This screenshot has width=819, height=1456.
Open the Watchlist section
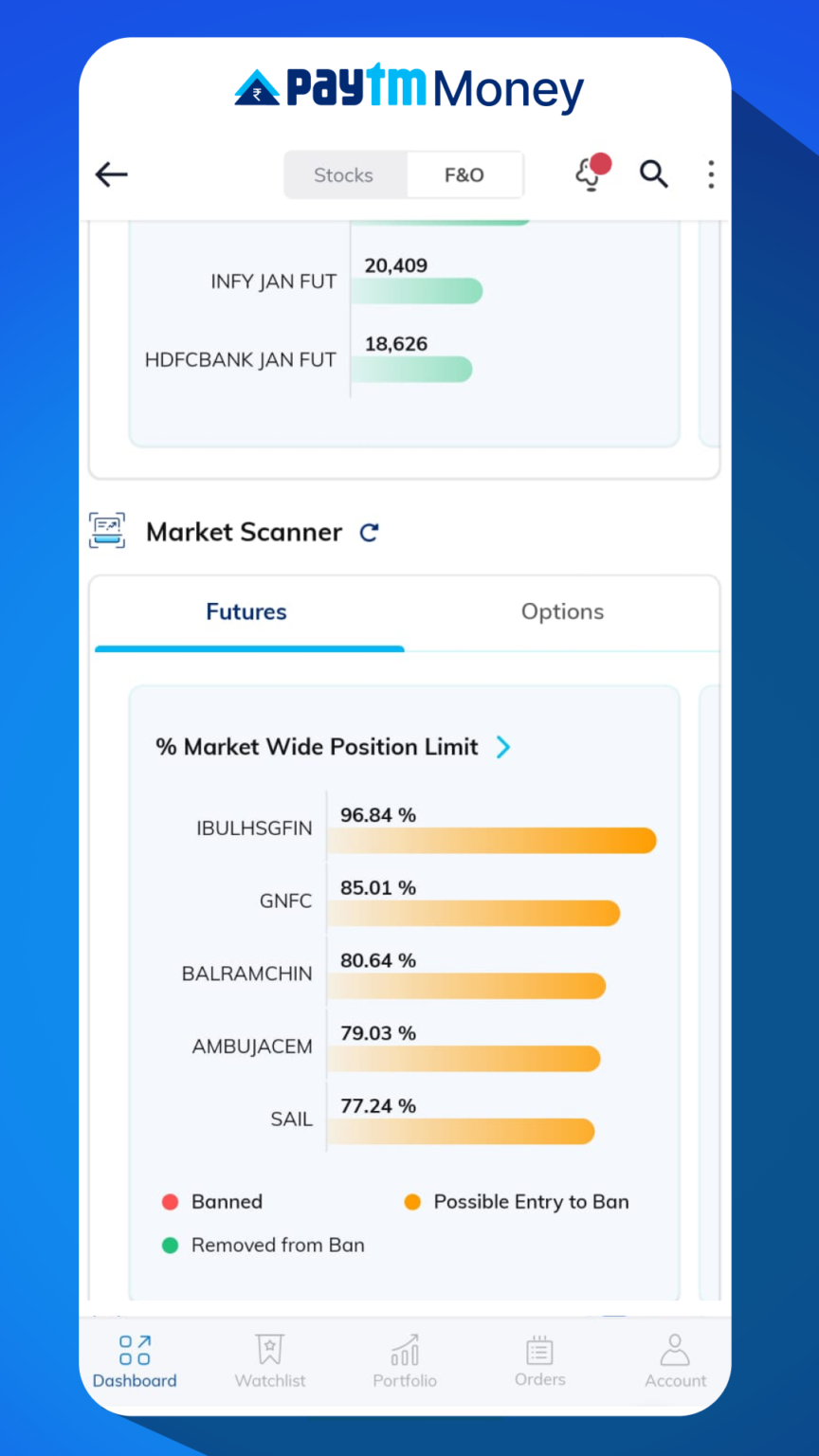(269, 1362)
